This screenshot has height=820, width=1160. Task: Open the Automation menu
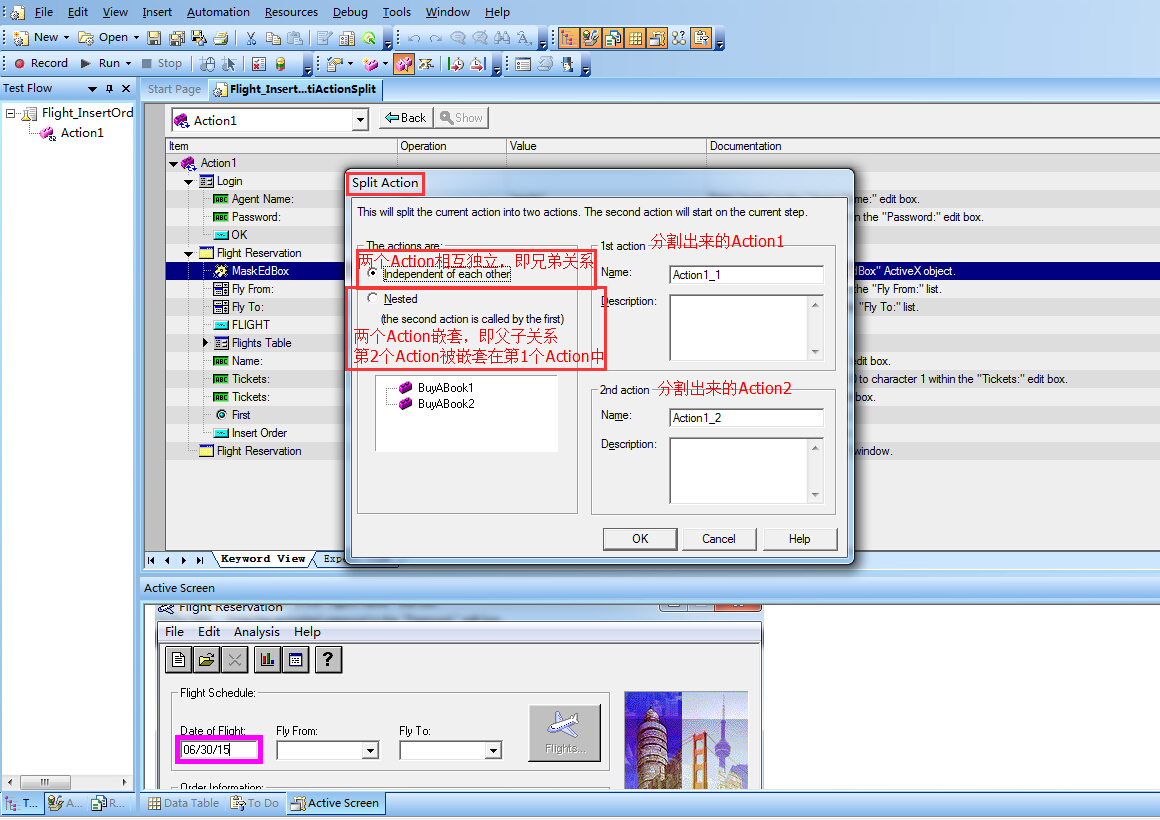point(218,12)
